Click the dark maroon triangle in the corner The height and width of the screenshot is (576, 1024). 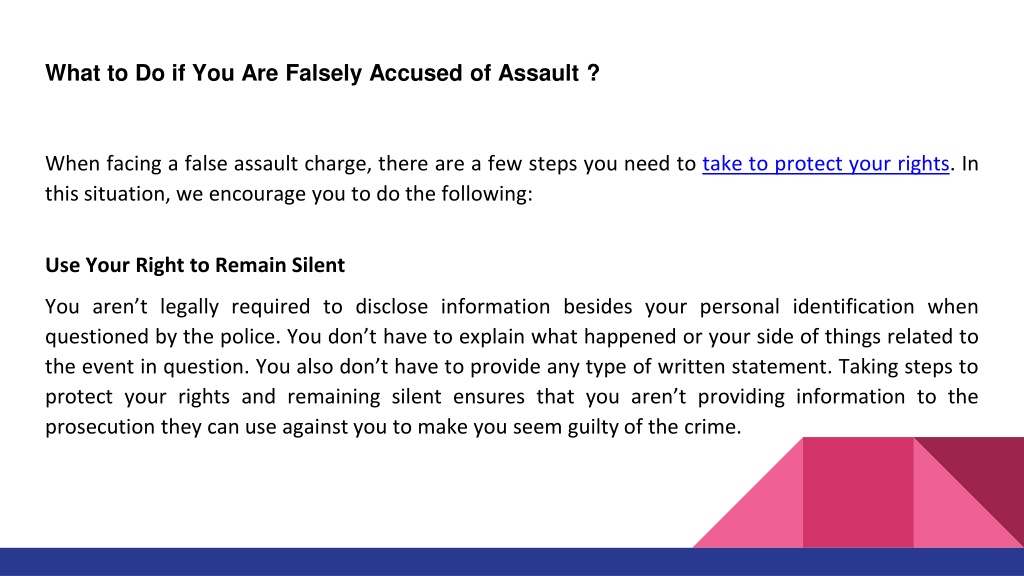click(986, 473)
